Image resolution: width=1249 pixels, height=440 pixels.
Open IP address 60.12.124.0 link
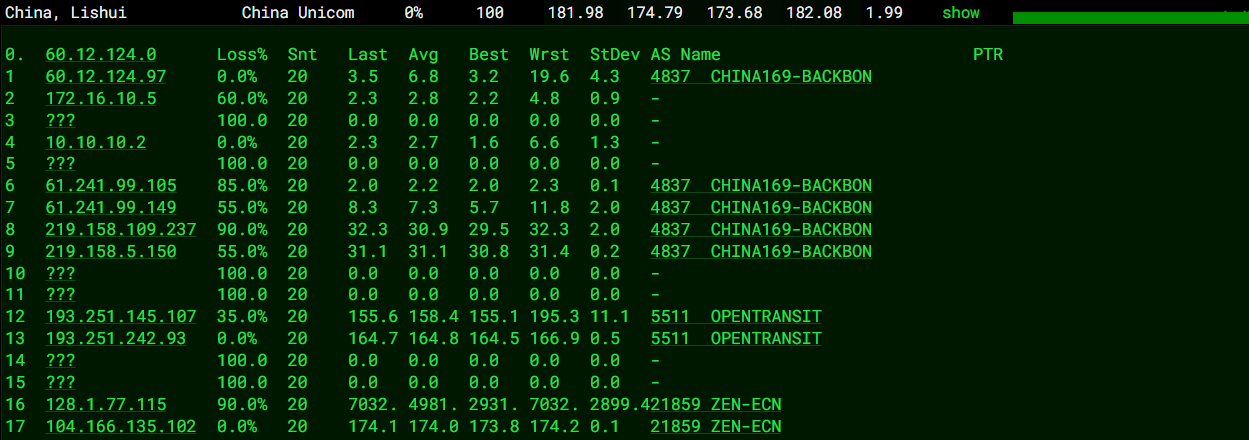click(x=100, y=54)
